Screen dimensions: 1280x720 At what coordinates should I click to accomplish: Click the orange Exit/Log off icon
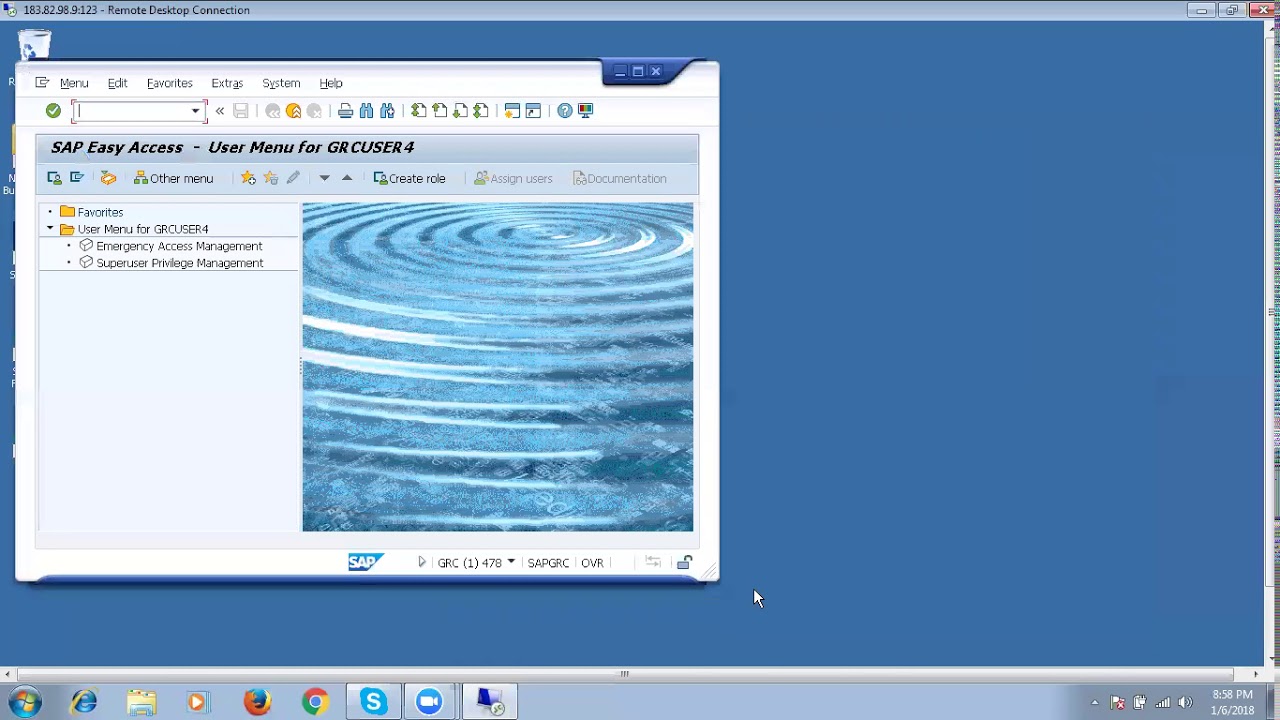tap(293, 111)
